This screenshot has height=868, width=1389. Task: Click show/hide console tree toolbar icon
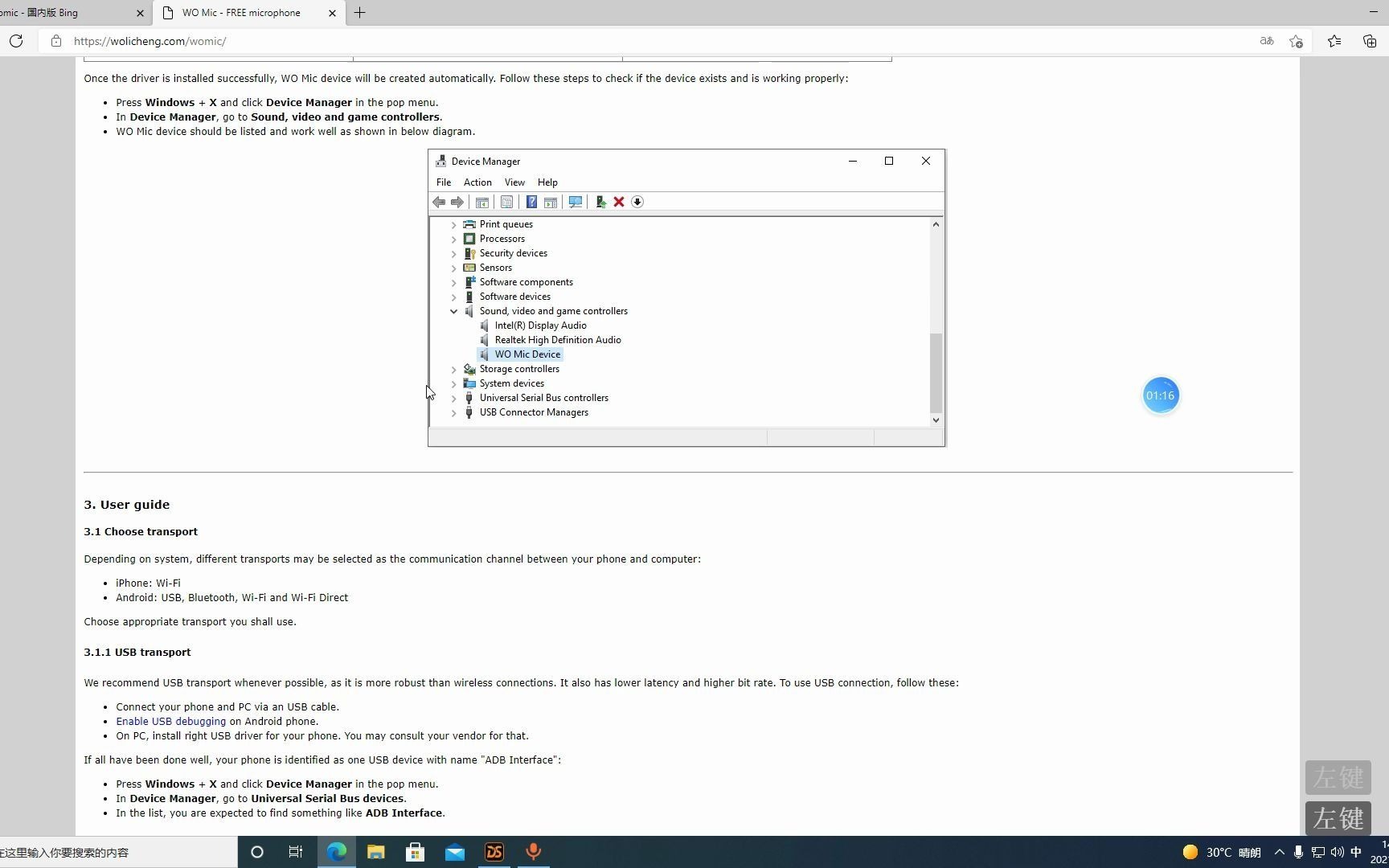pos(482,202)
